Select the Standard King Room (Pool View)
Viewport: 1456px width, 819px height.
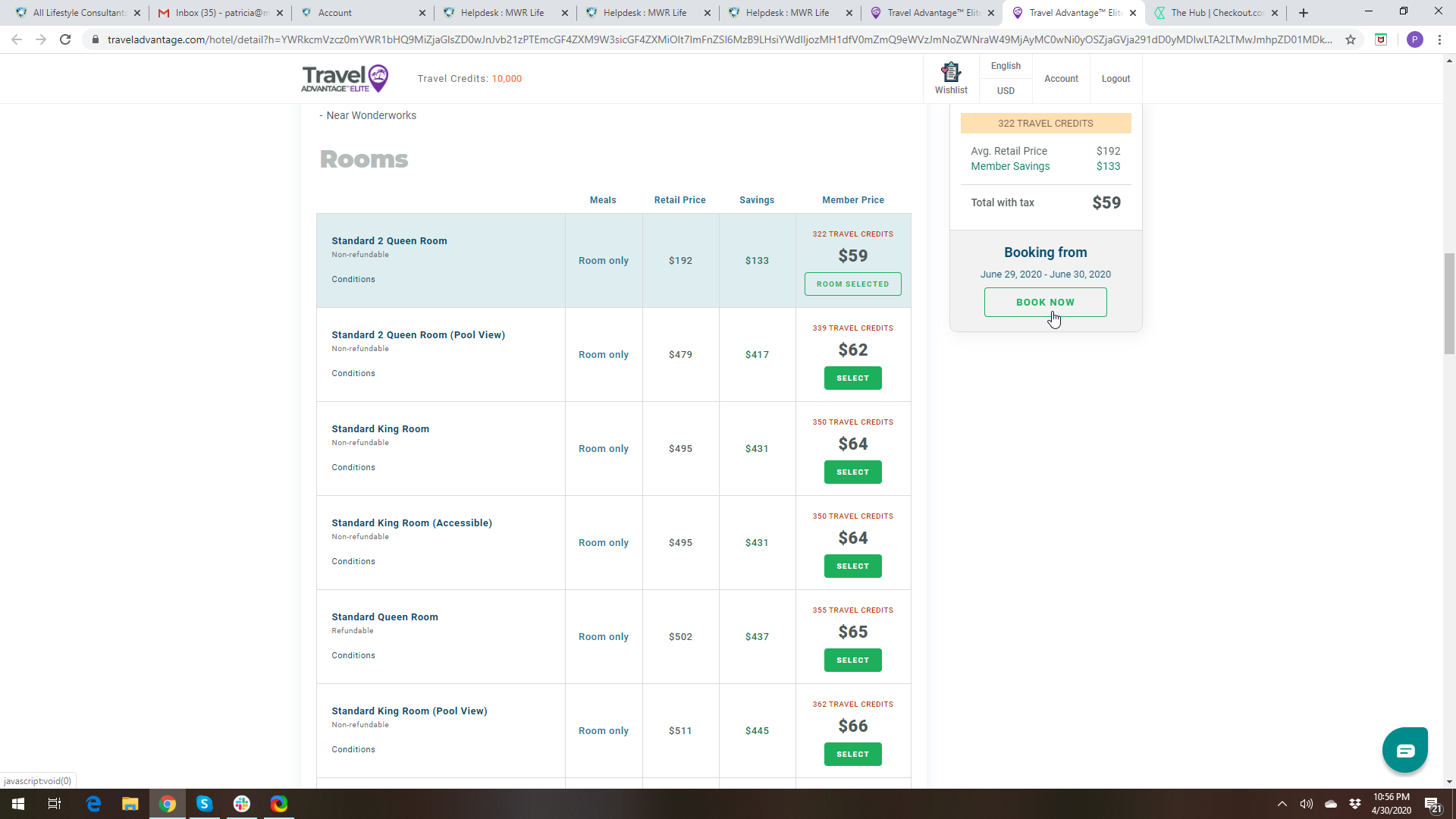click(852, 754)
